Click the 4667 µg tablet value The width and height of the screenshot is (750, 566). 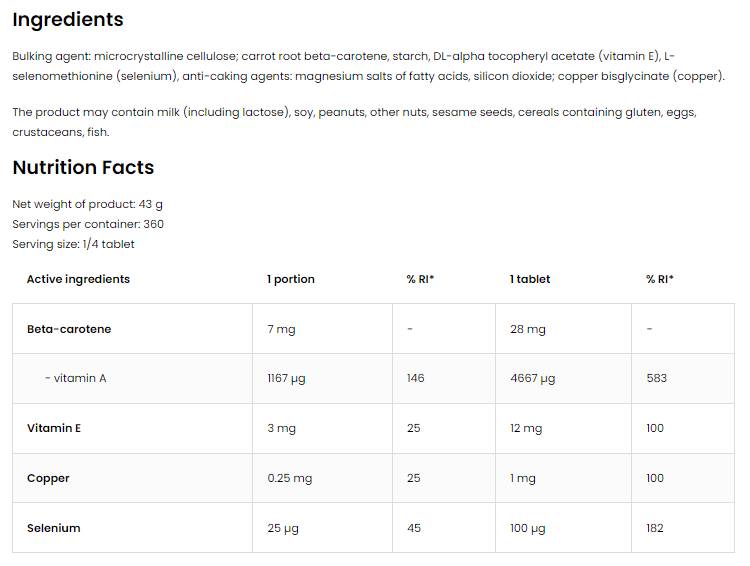[533, 378]
